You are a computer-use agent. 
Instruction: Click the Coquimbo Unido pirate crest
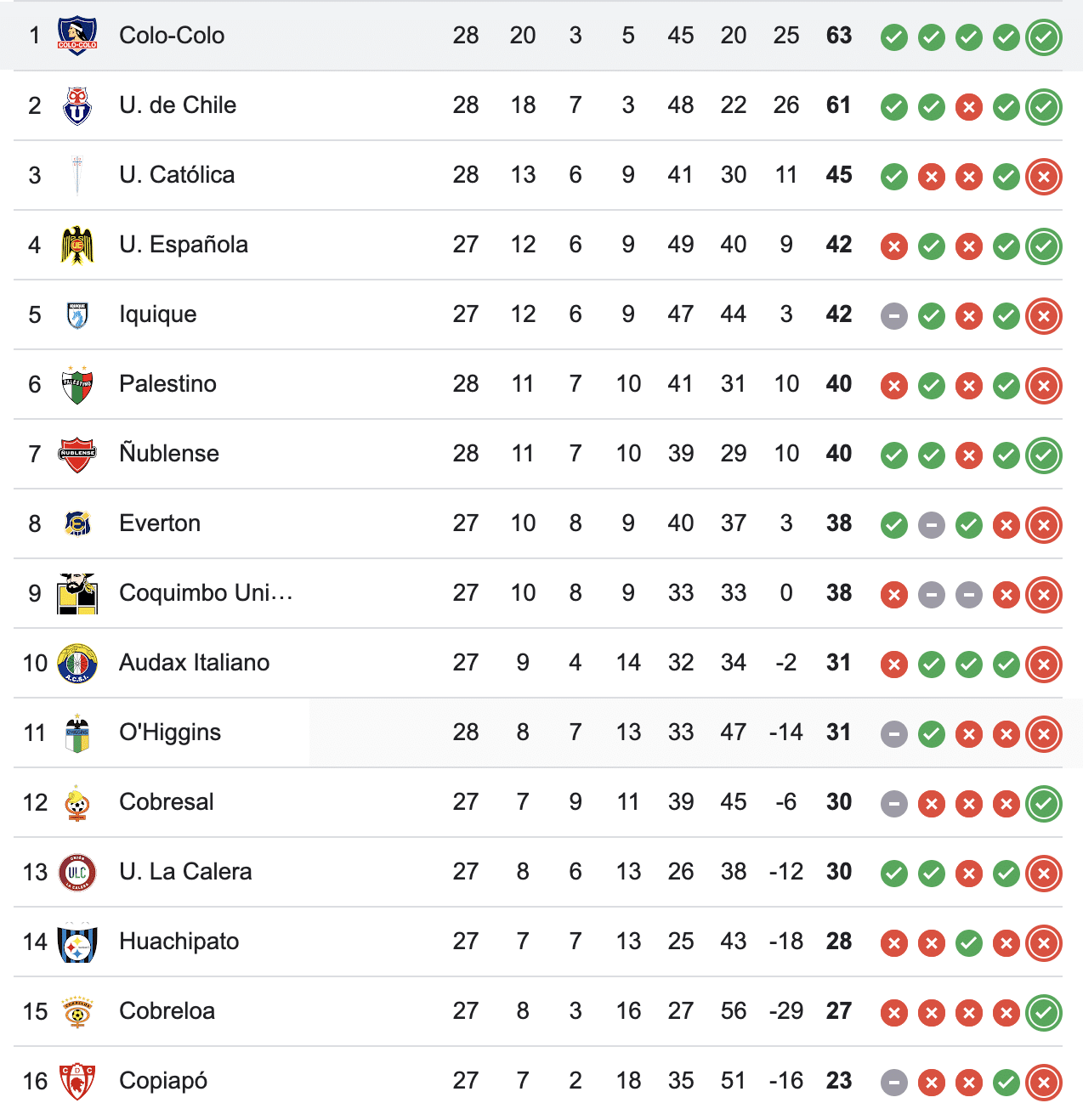pyautogui.click(x=77, y=593)
